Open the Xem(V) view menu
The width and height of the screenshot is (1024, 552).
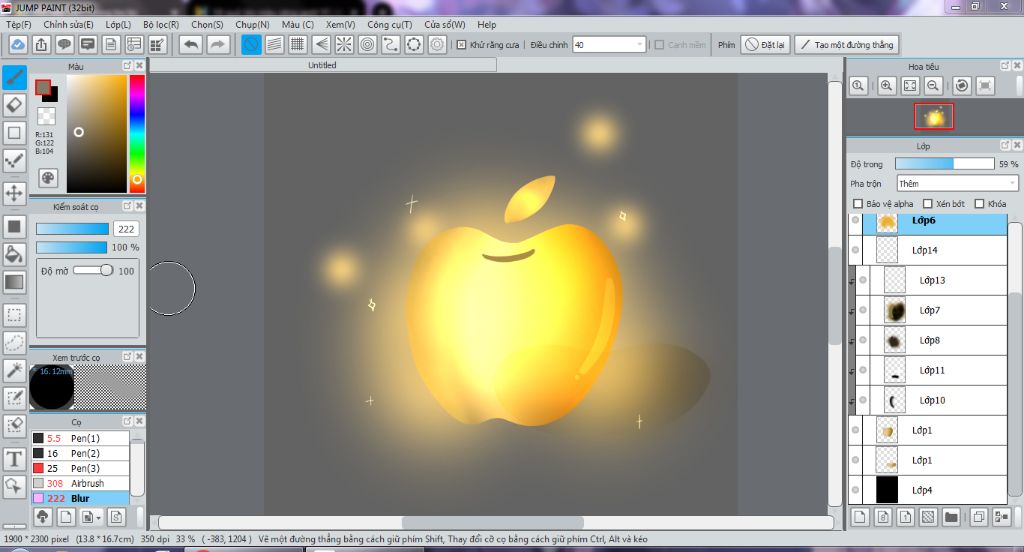(x=340, y=24)
